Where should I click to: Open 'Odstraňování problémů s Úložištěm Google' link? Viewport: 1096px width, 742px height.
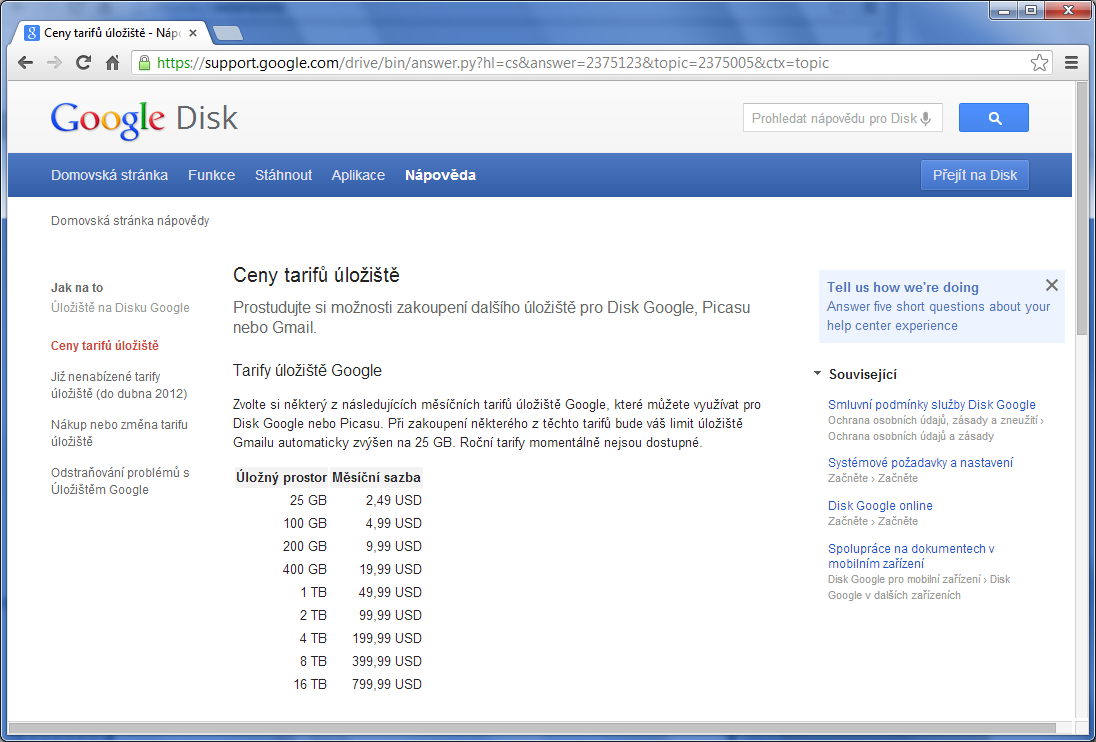(x=120, y=481)
